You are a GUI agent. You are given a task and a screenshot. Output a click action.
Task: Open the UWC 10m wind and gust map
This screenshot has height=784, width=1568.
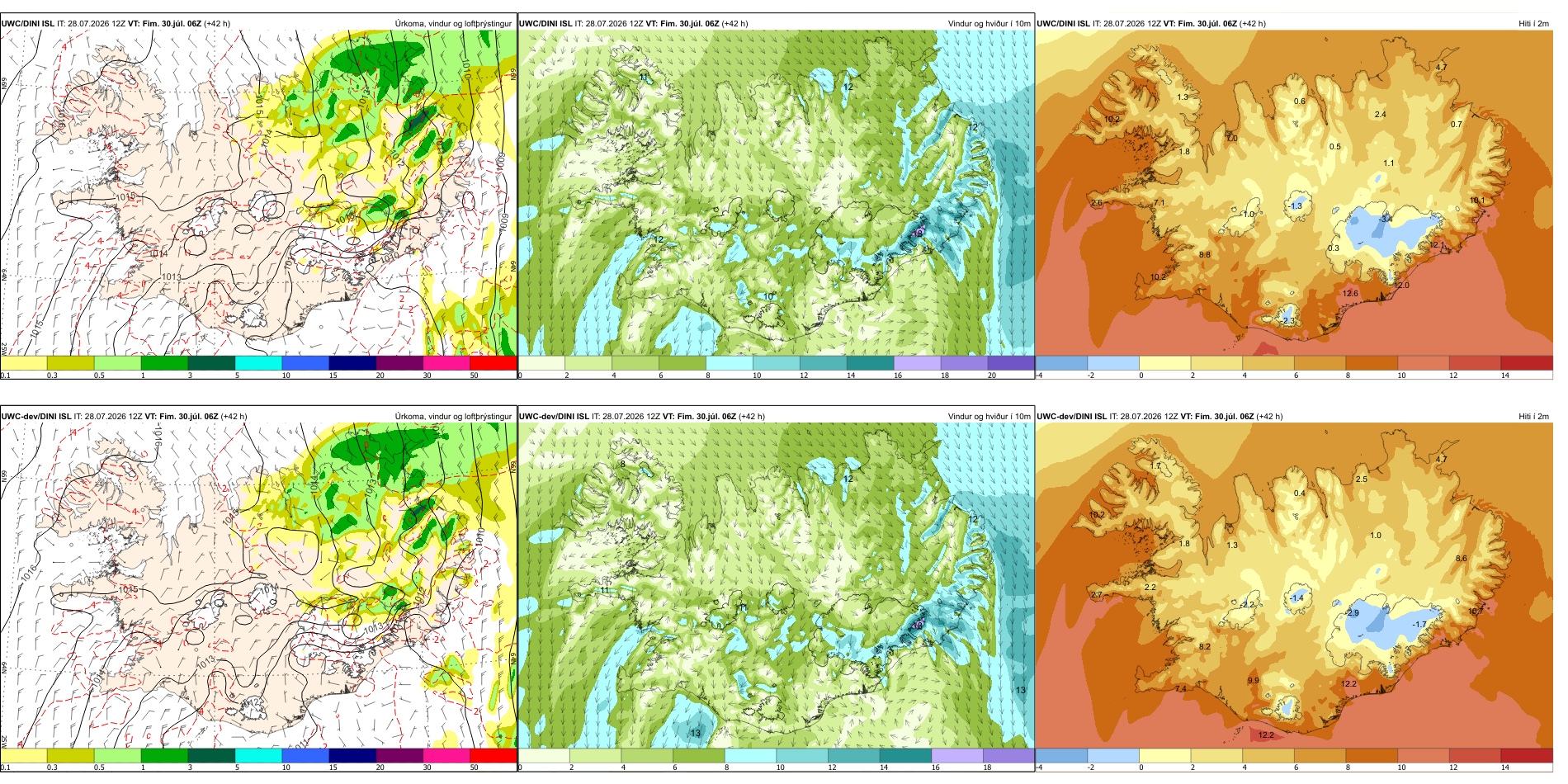click(777, 193)
